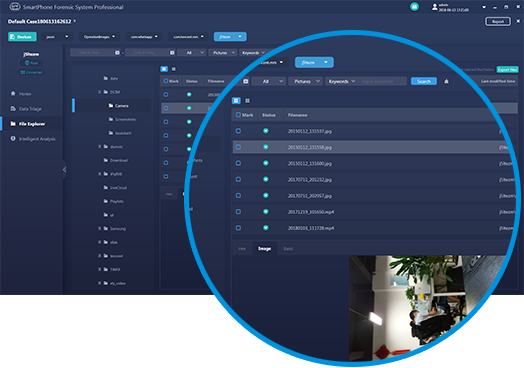This screenshot has width=524, height=368.
Task: Sort by Last modified time column
Action: (498, 81)
